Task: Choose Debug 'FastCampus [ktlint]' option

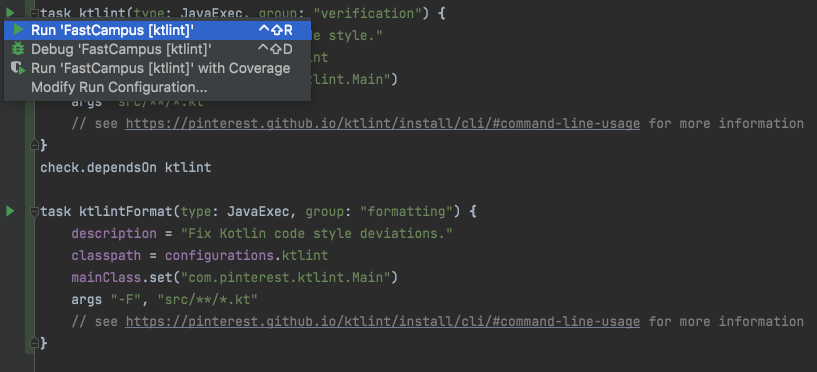Action: point(157,49)
